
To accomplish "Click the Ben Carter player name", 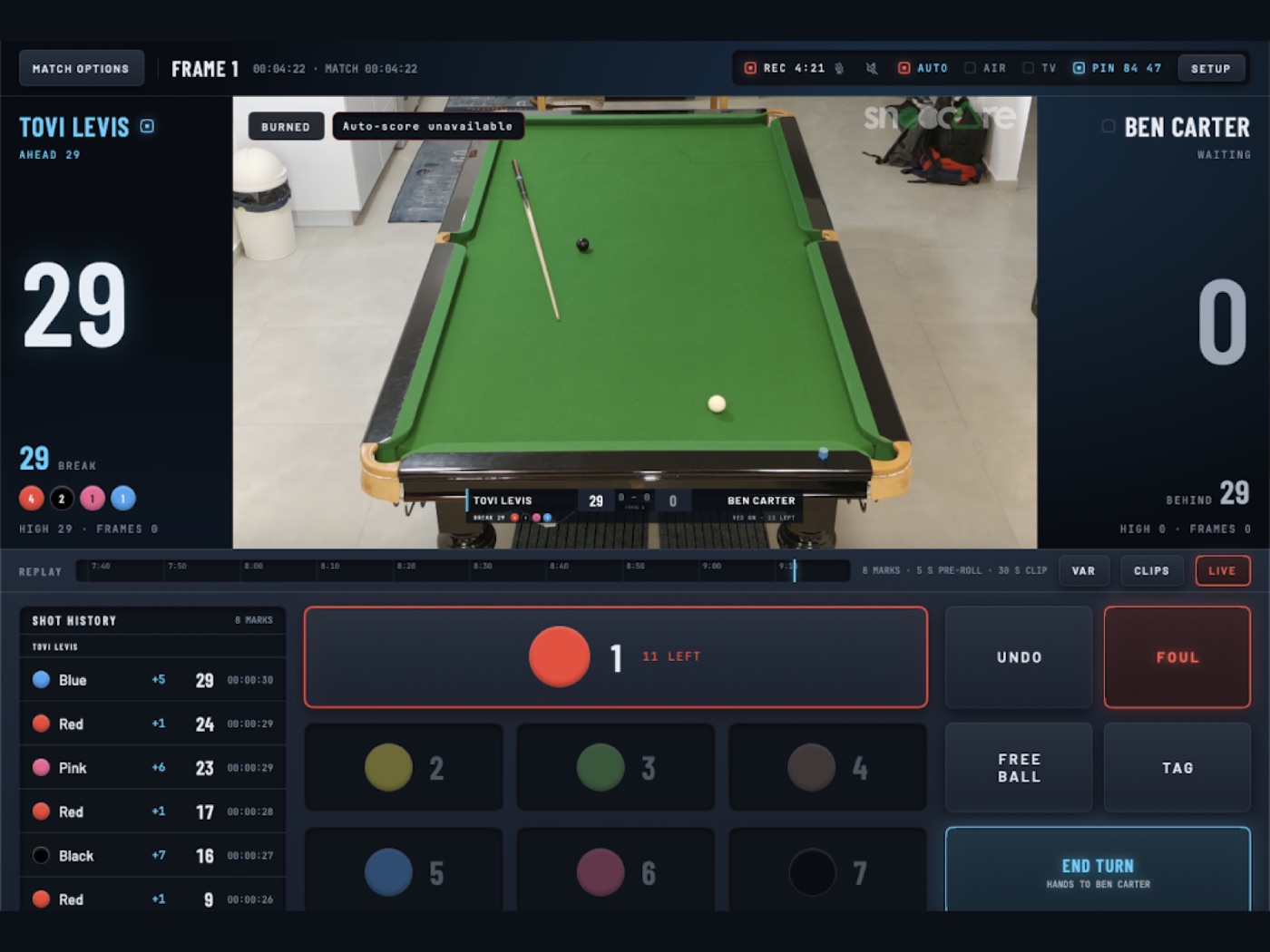I will [x=1187, y=127].
